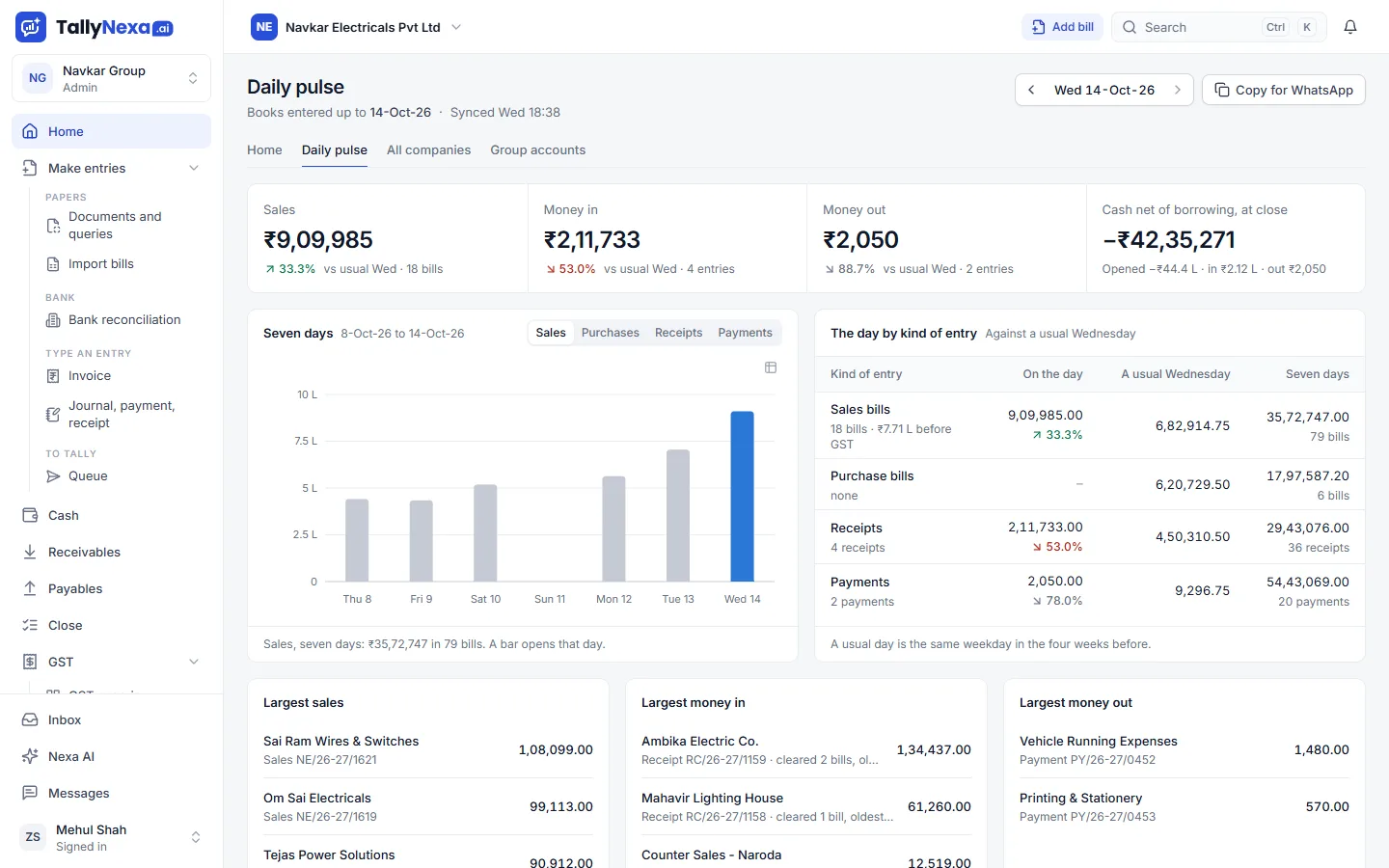The image size is (1389, 868).
Task: Click the Journal, payment, receipt icon
Action: click(54, 415)
